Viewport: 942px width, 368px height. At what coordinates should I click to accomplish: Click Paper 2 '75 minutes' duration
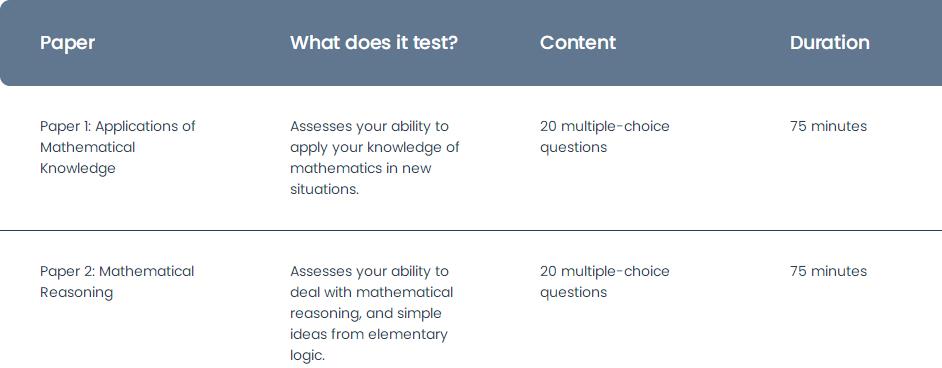click(828, 271)
